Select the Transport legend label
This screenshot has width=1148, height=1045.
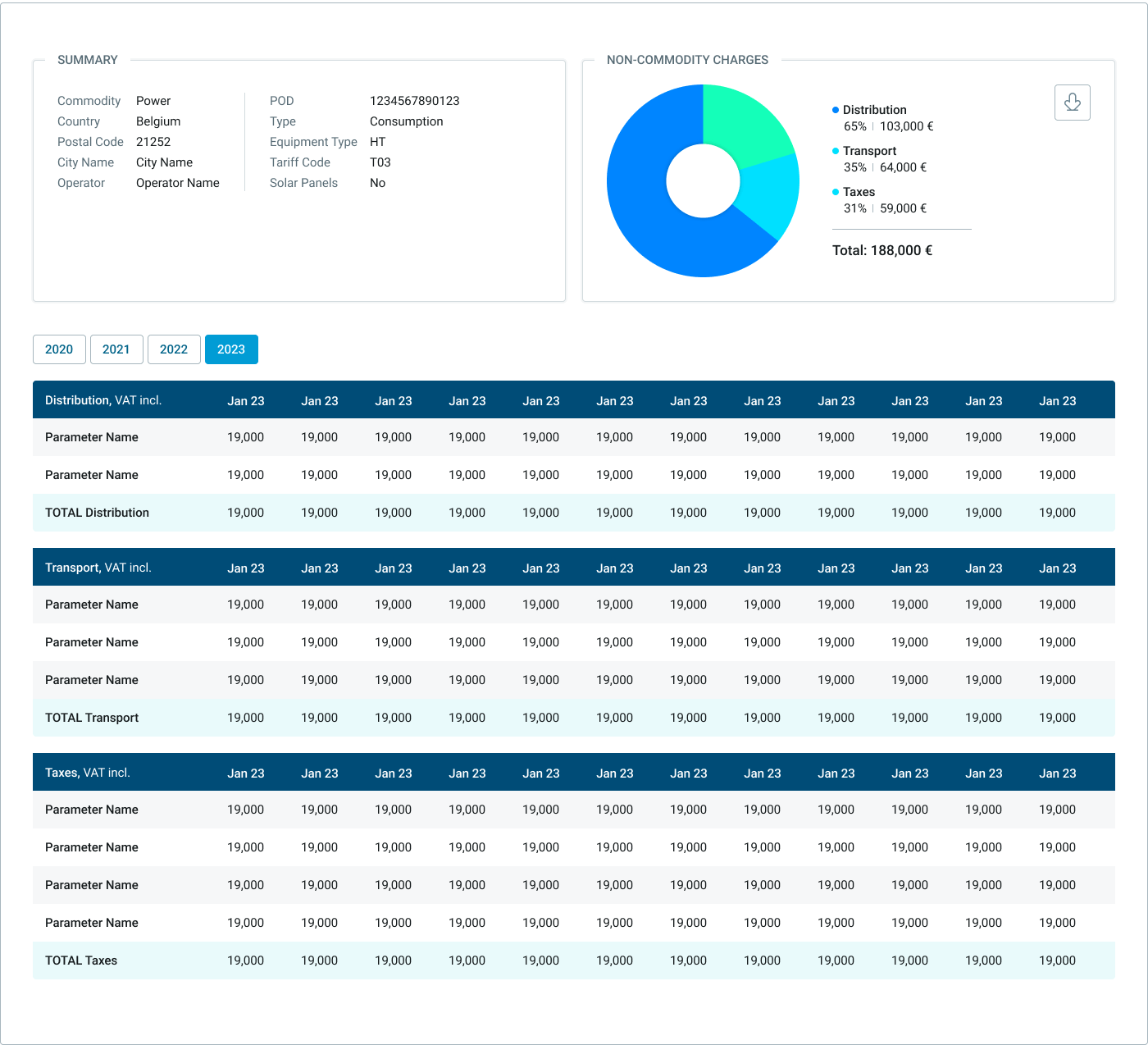pyautogui.click(x=869, y=151)
